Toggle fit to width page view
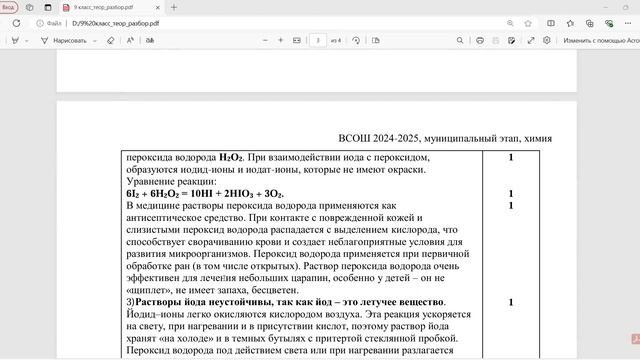640x360 pixels. [297, 40]
